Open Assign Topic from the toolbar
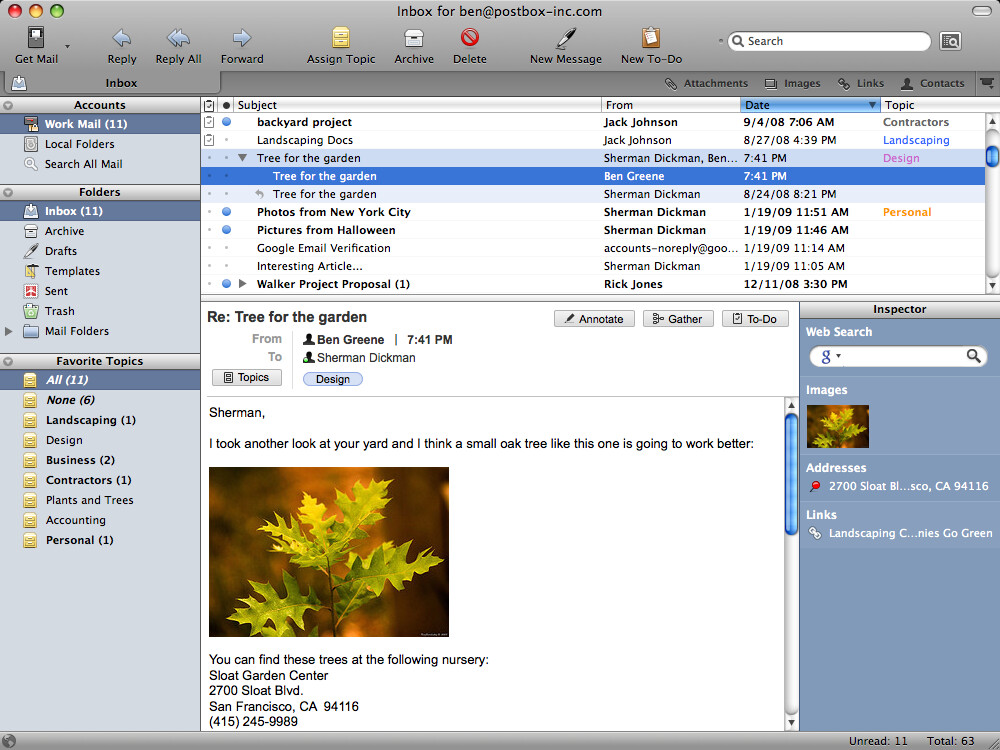1000x750 pixels. [341, 40]
